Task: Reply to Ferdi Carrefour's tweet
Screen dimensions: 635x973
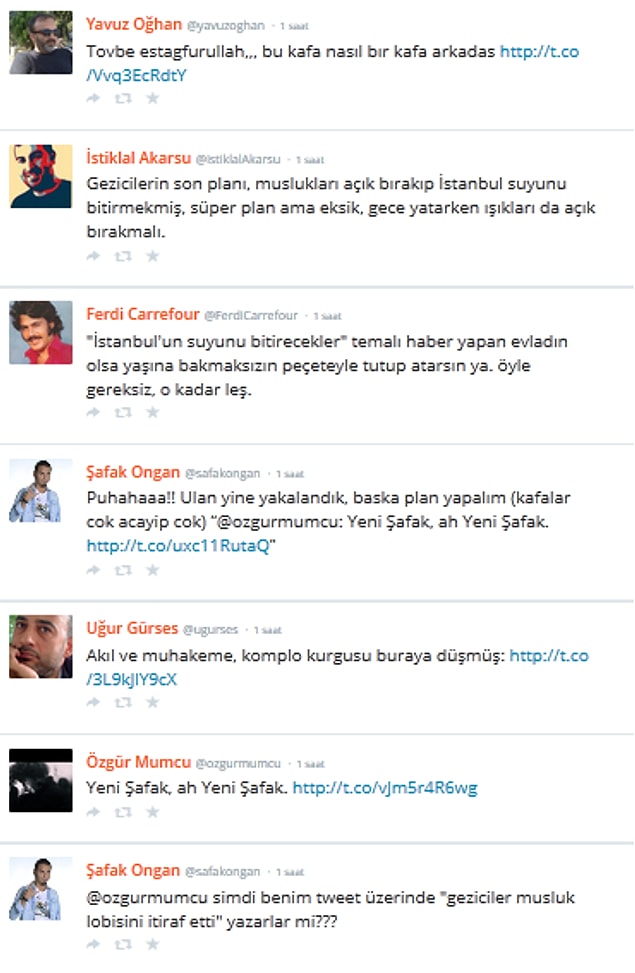Action: (93, 412)
